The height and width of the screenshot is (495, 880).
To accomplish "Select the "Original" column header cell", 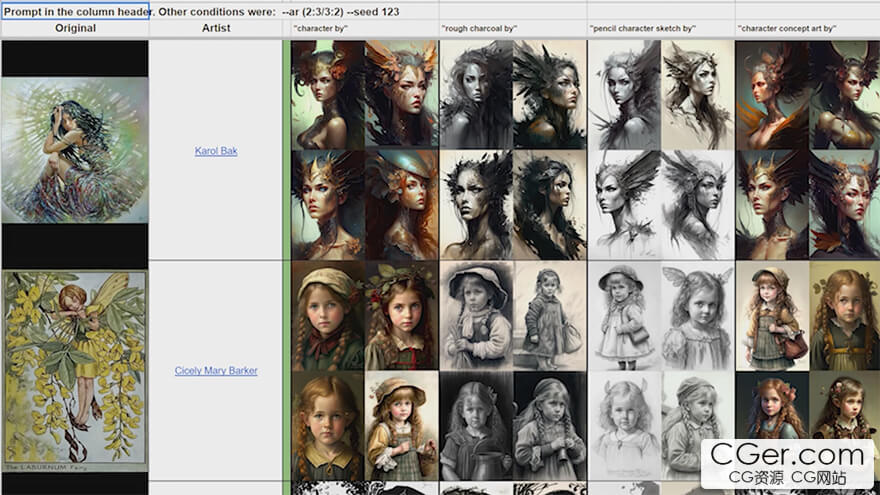I will 75,28.
